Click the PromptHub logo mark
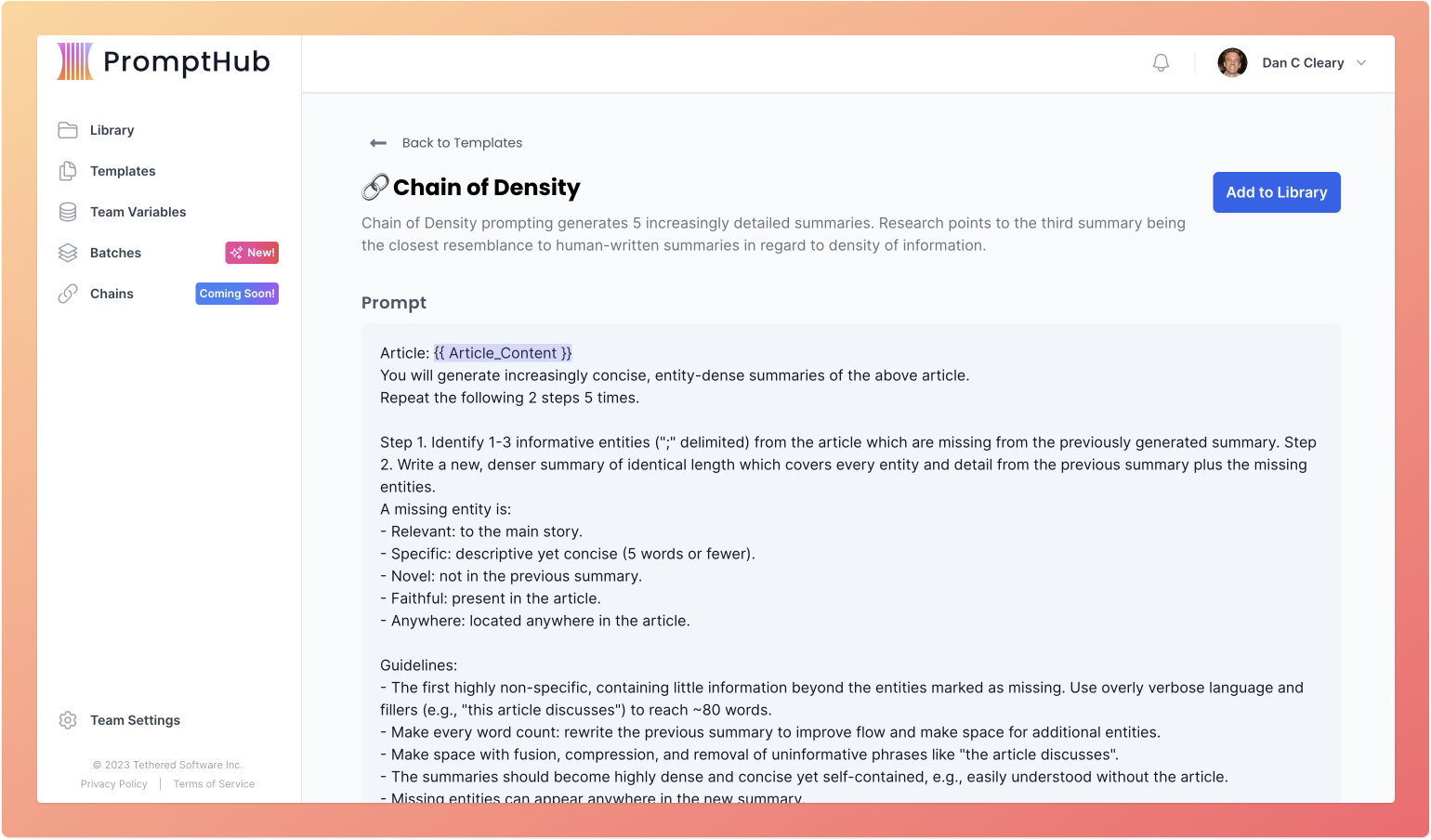Viewport: 1431px width, 840px height. tap(72, 60)
